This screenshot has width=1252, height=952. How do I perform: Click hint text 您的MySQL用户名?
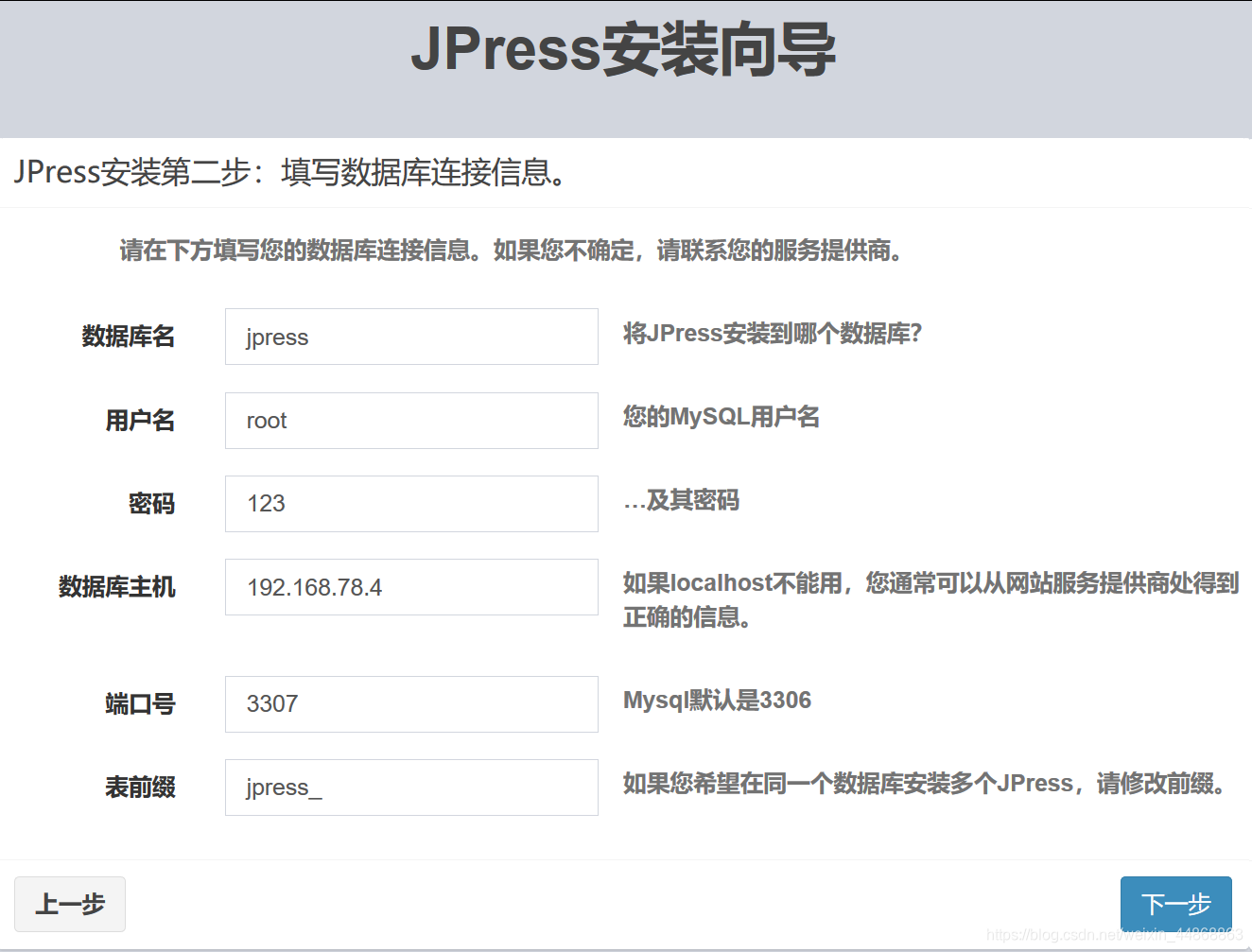tap(722, 417)
